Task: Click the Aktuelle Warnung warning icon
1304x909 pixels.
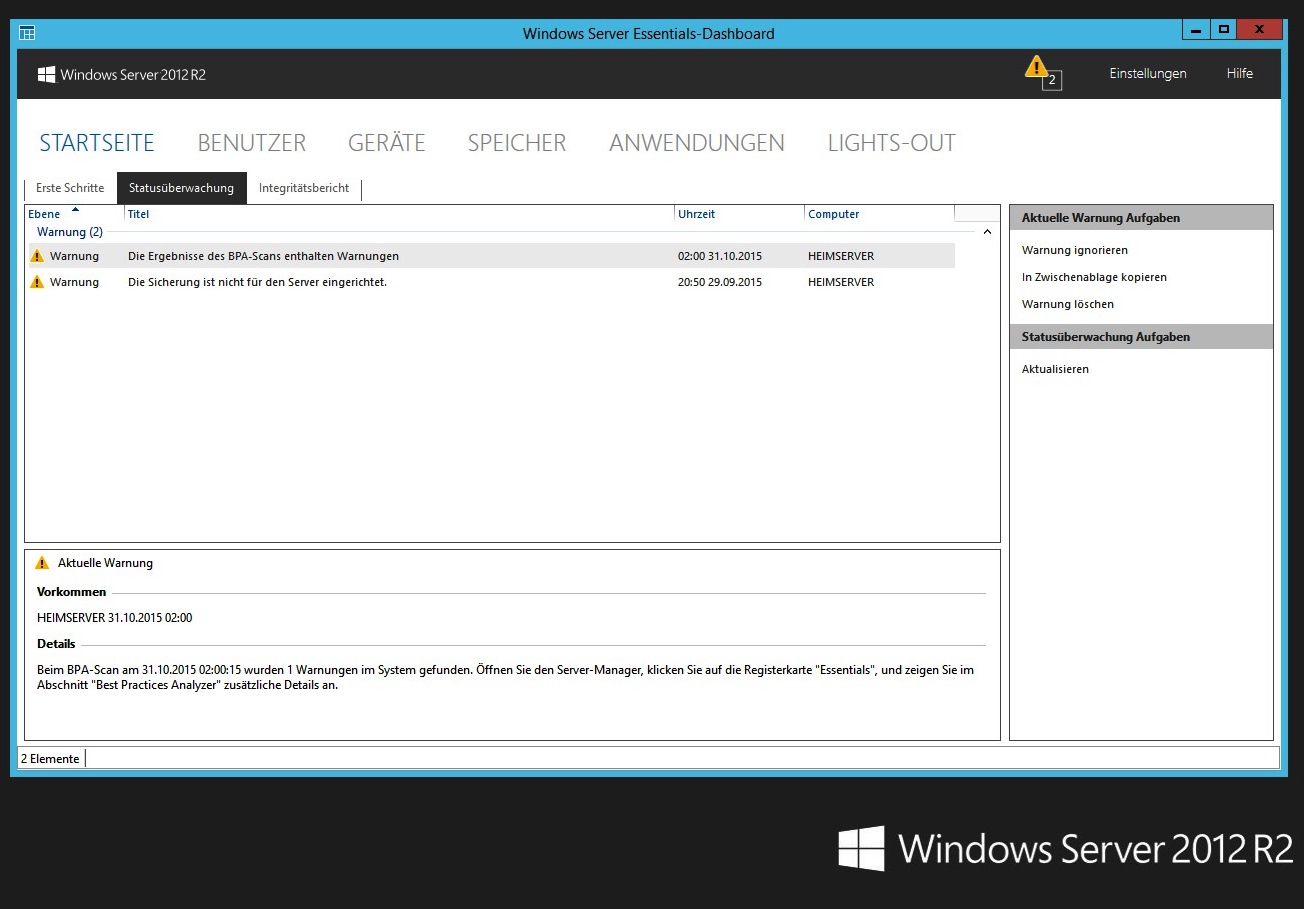Action: click(42, 563)
